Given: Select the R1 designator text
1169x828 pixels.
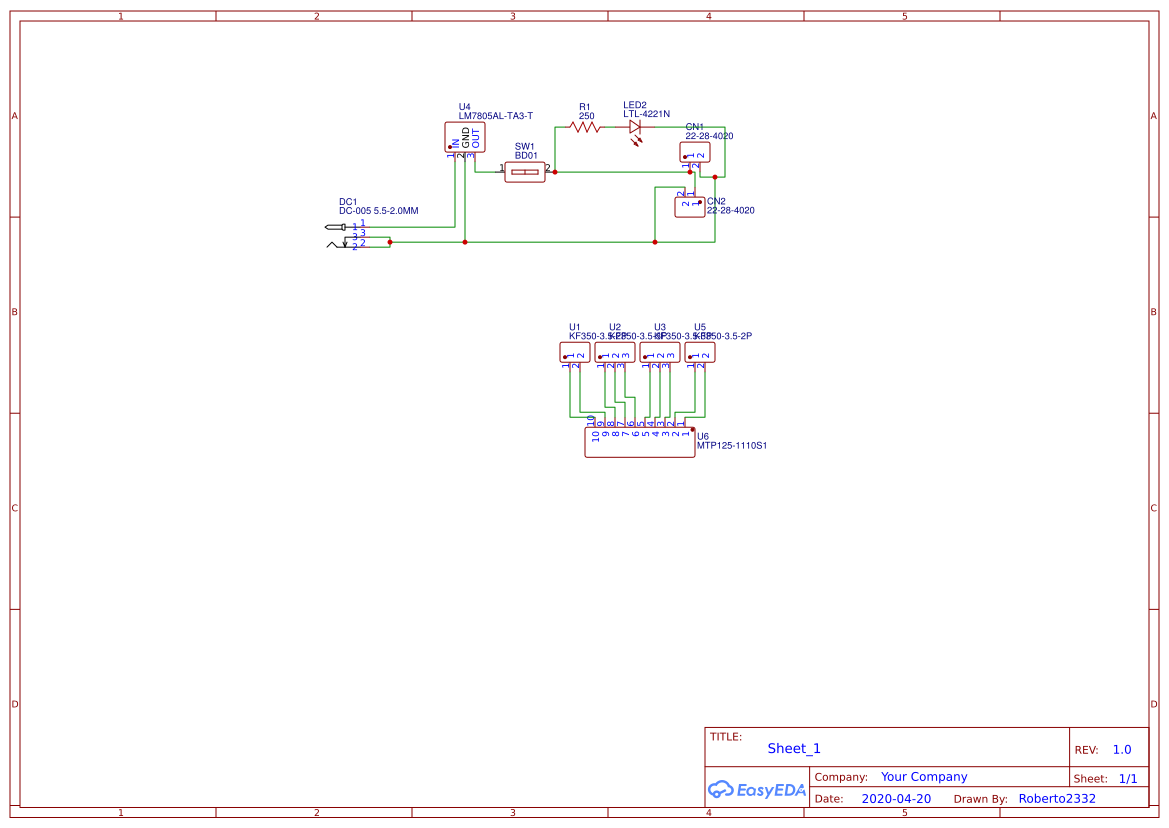Looking at the screenshot, I should pyautogui.click(x=584, y=107).
